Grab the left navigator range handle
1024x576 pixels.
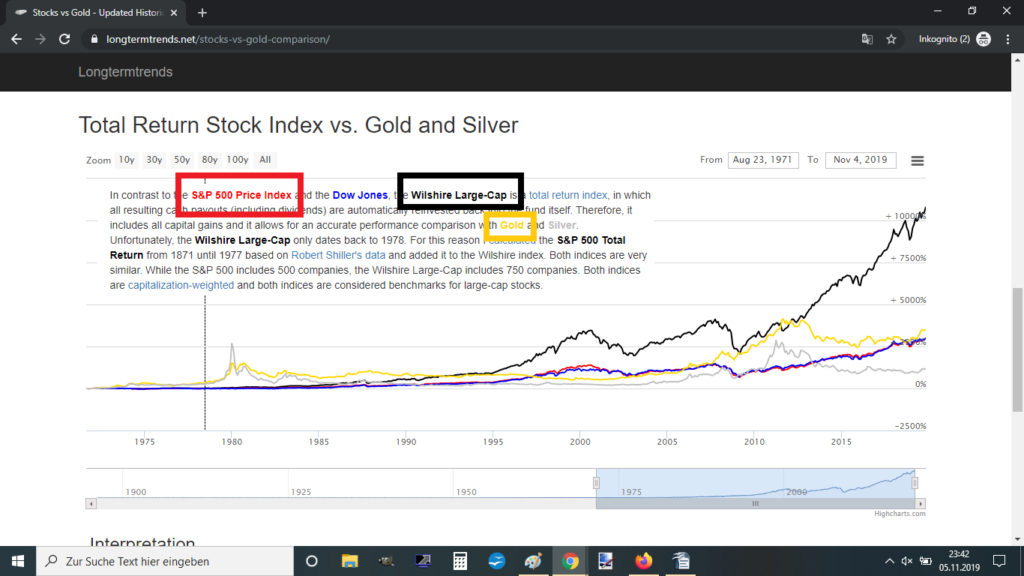[596, 483]
